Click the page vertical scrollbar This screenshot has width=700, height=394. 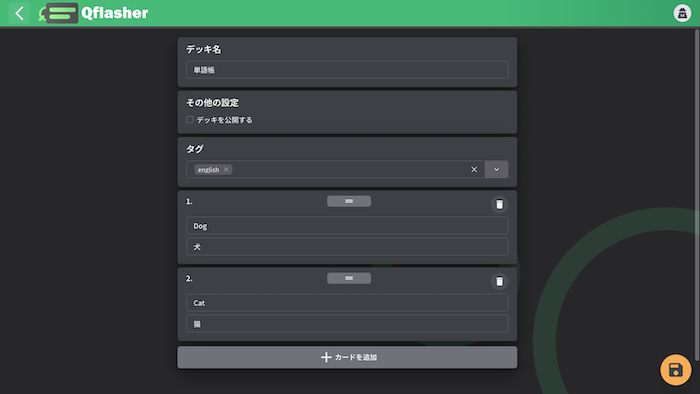pyautogui.click(x=696, y=195)
